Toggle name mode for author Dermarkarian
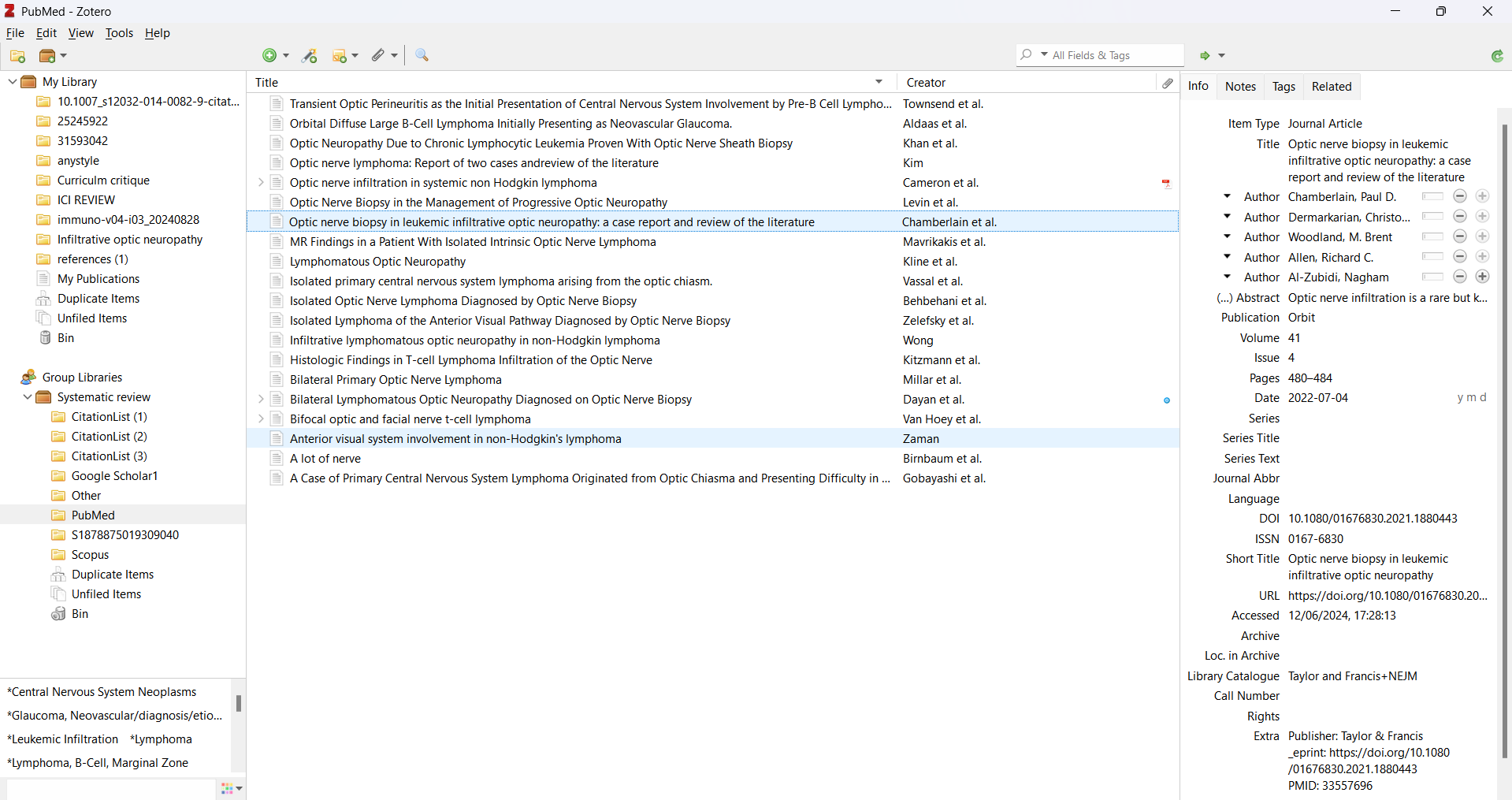 [1432, 216]
